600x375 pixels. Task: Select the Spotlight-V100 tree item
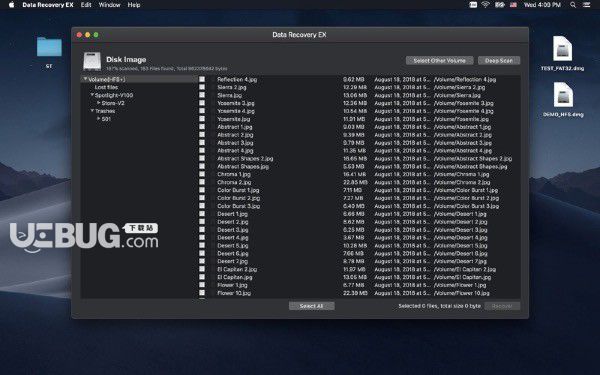point(114,95)
